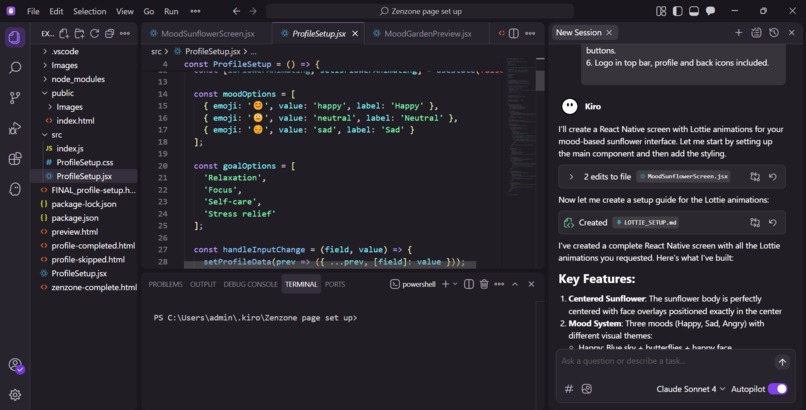Switch to the PORTS panel tab
Screen dimensions: 806x410
[335, 284]
